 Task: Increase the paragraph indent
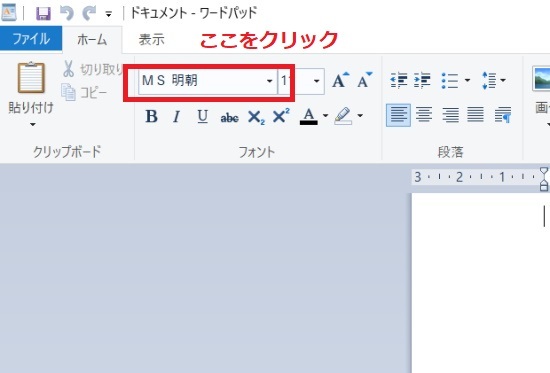422,80
